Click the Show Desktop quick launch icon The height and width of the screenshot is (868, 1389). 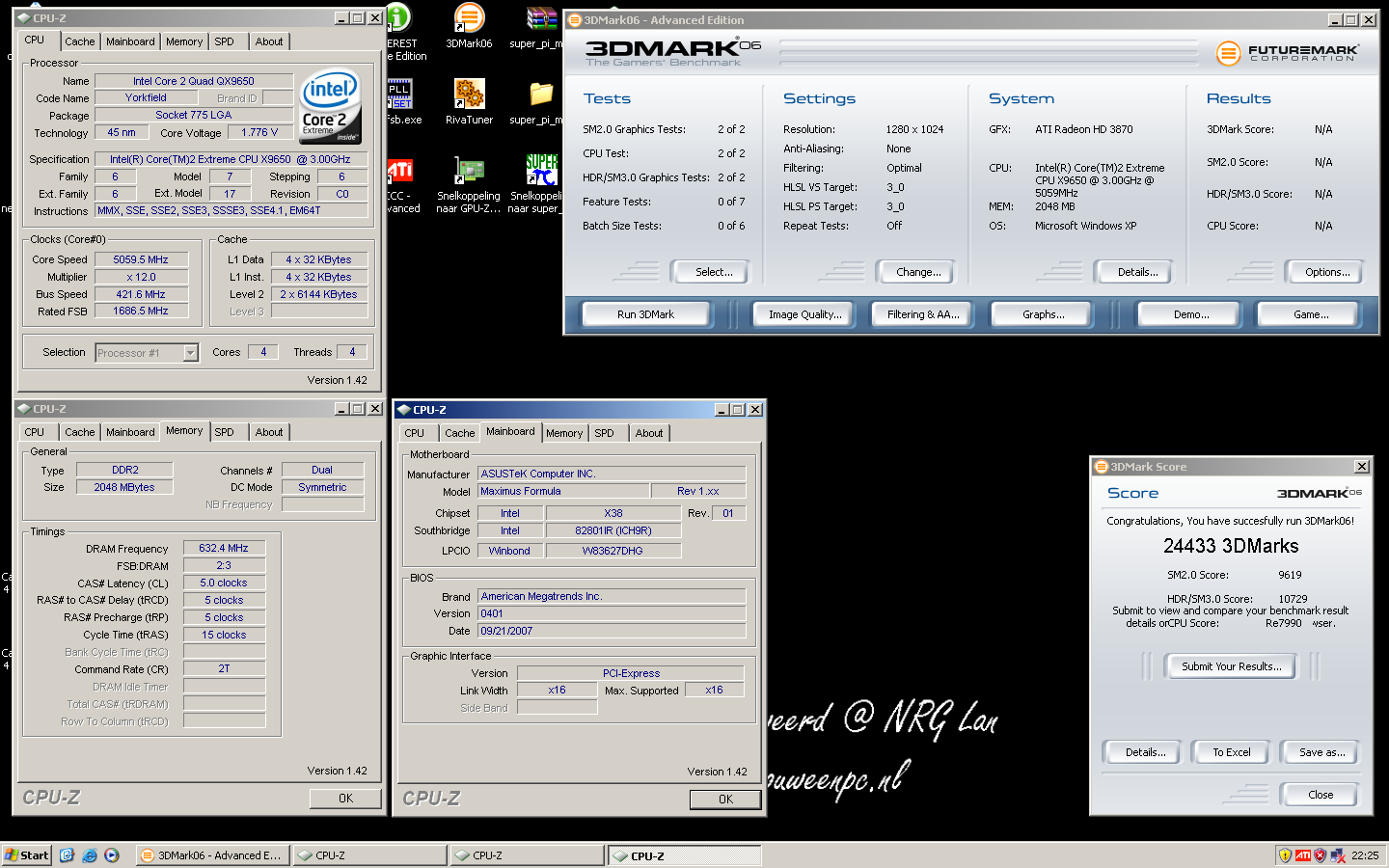coord(67,855)
